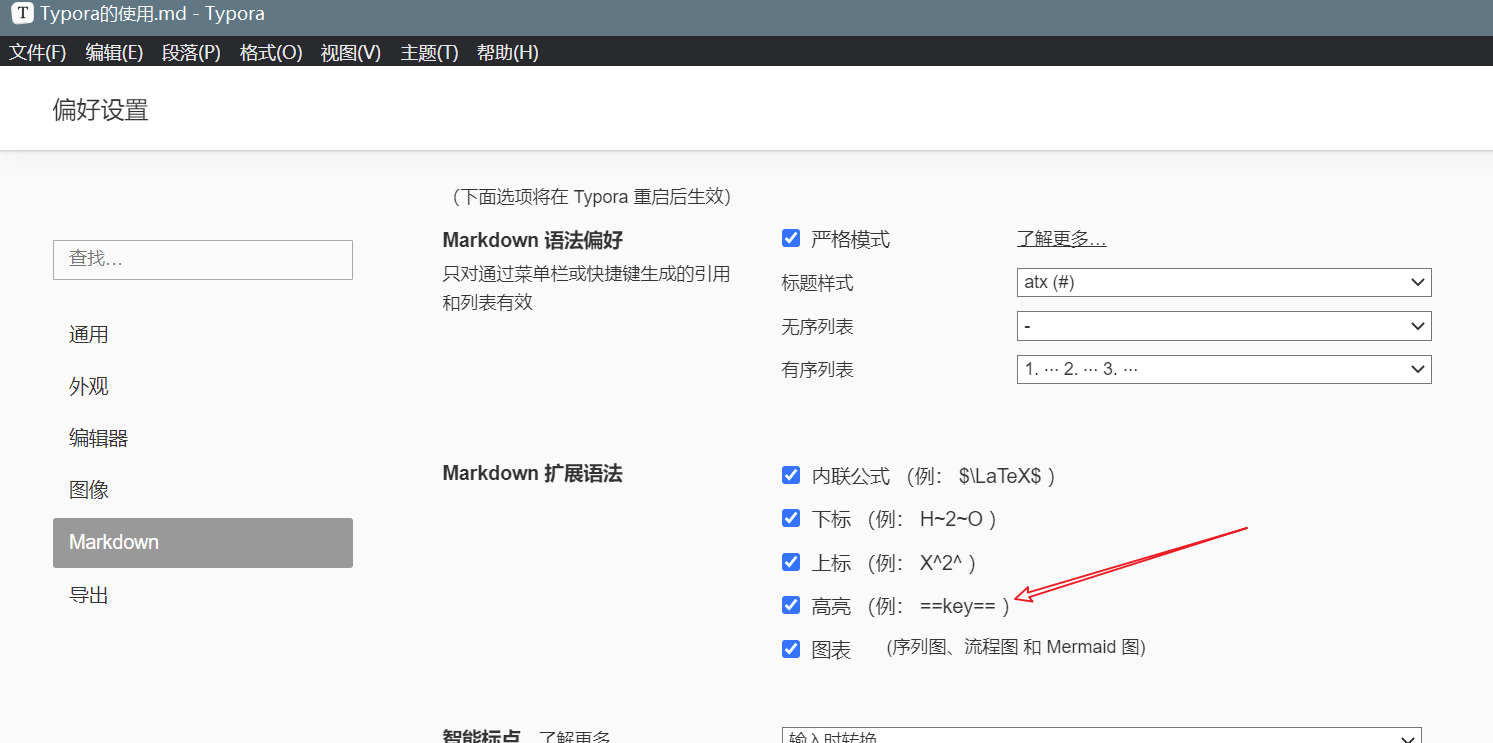The height and width of the screenshot is (743, 1493).
Task: Open the 标题样式 dropdown showing atx (#)
Action: (1224, 282)
